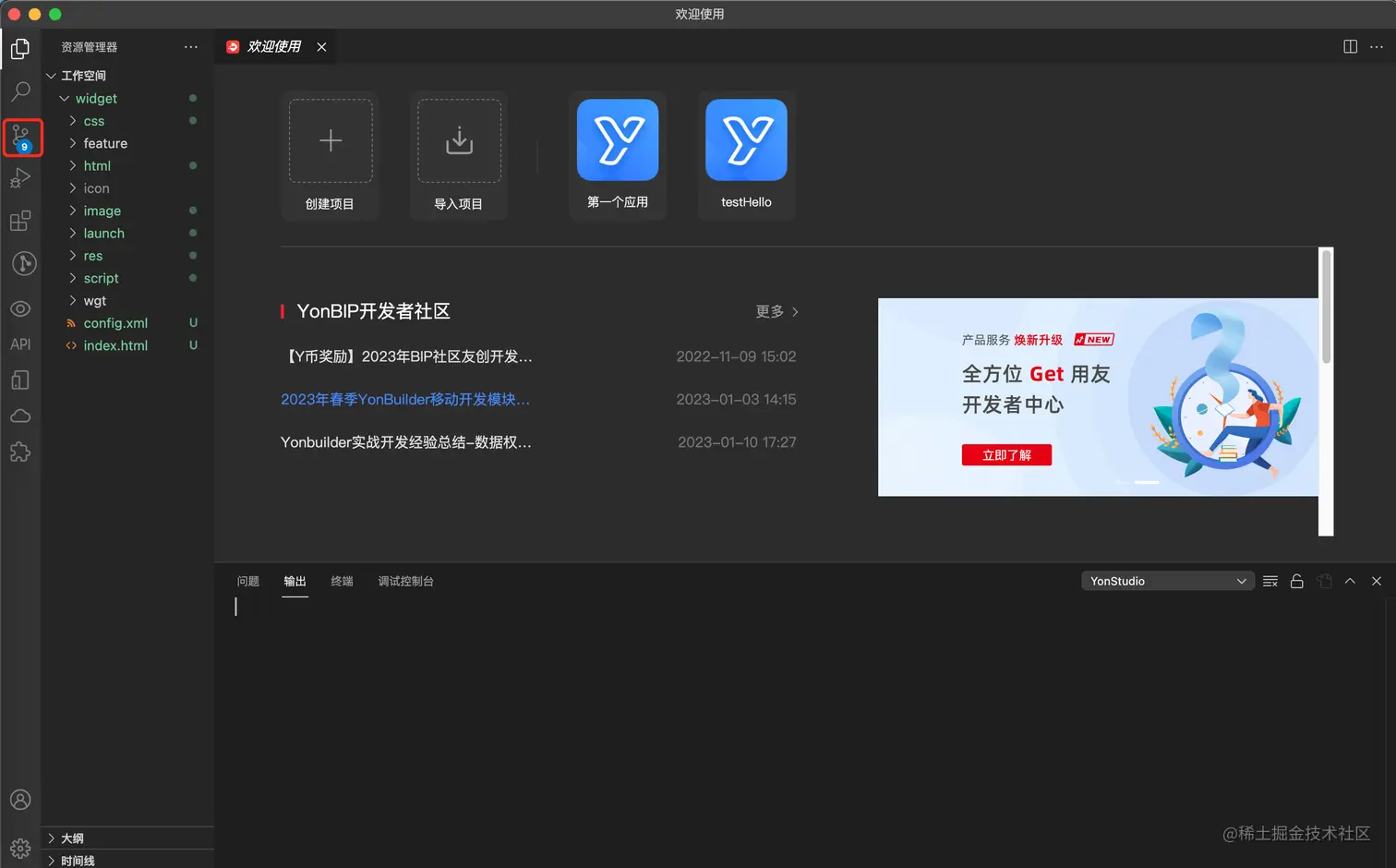1396x868 pixels.
Task: Open the Run and Debug view
Action: point(20,178)
